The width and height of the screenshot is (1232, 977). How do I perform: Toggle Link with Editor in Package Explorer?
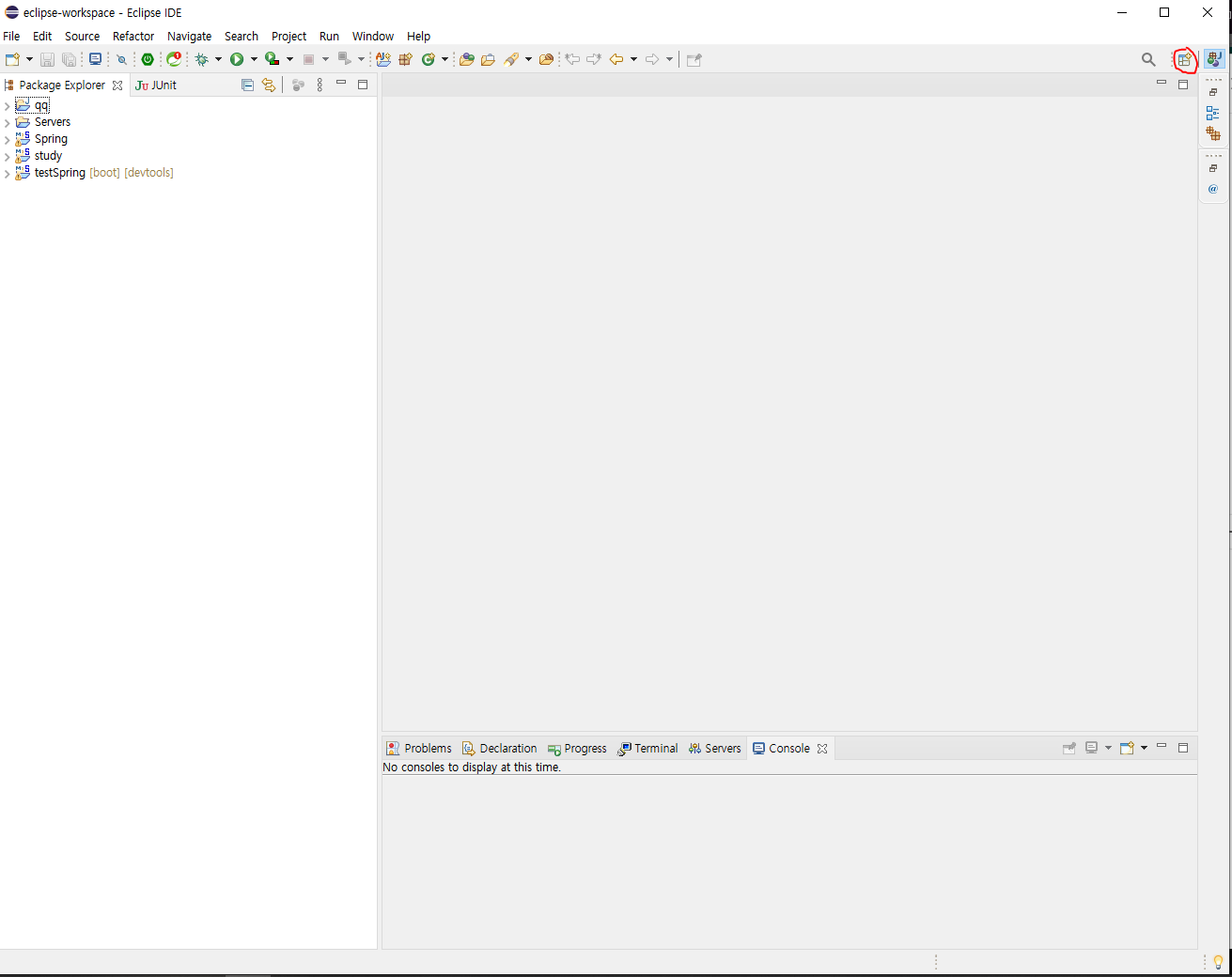click(269, 85)
